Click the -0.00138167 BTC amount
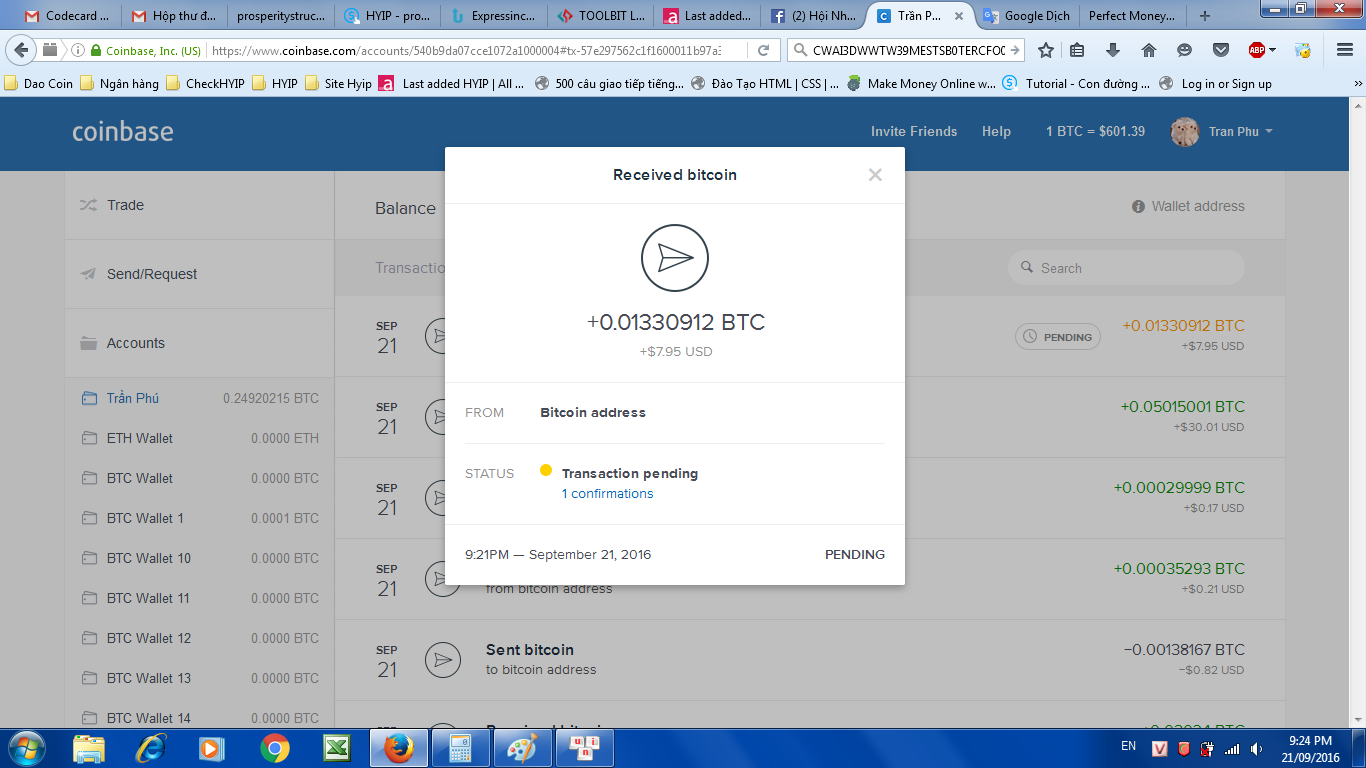Image resolution: width=1366 pixels, height=768 pixels. point(1184,650)
